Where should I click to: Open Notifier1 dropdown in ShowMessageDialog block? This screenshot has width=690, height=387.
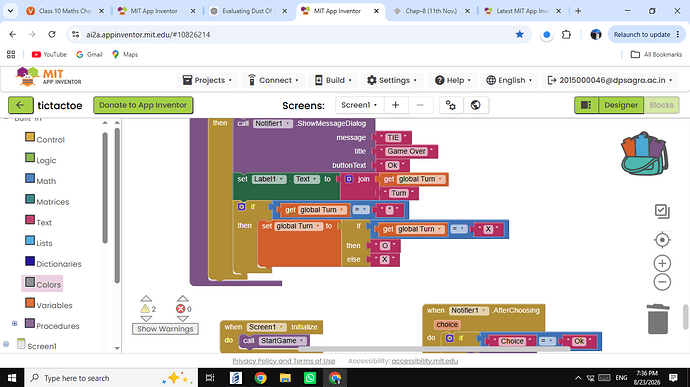[273, 124]
